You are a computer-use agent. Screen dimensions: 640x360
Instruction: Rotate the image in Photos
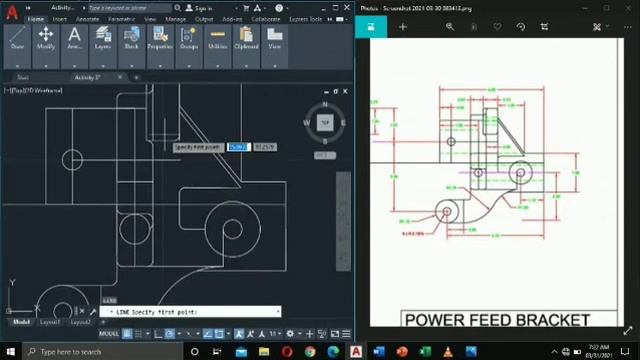[x=521, y=27]
